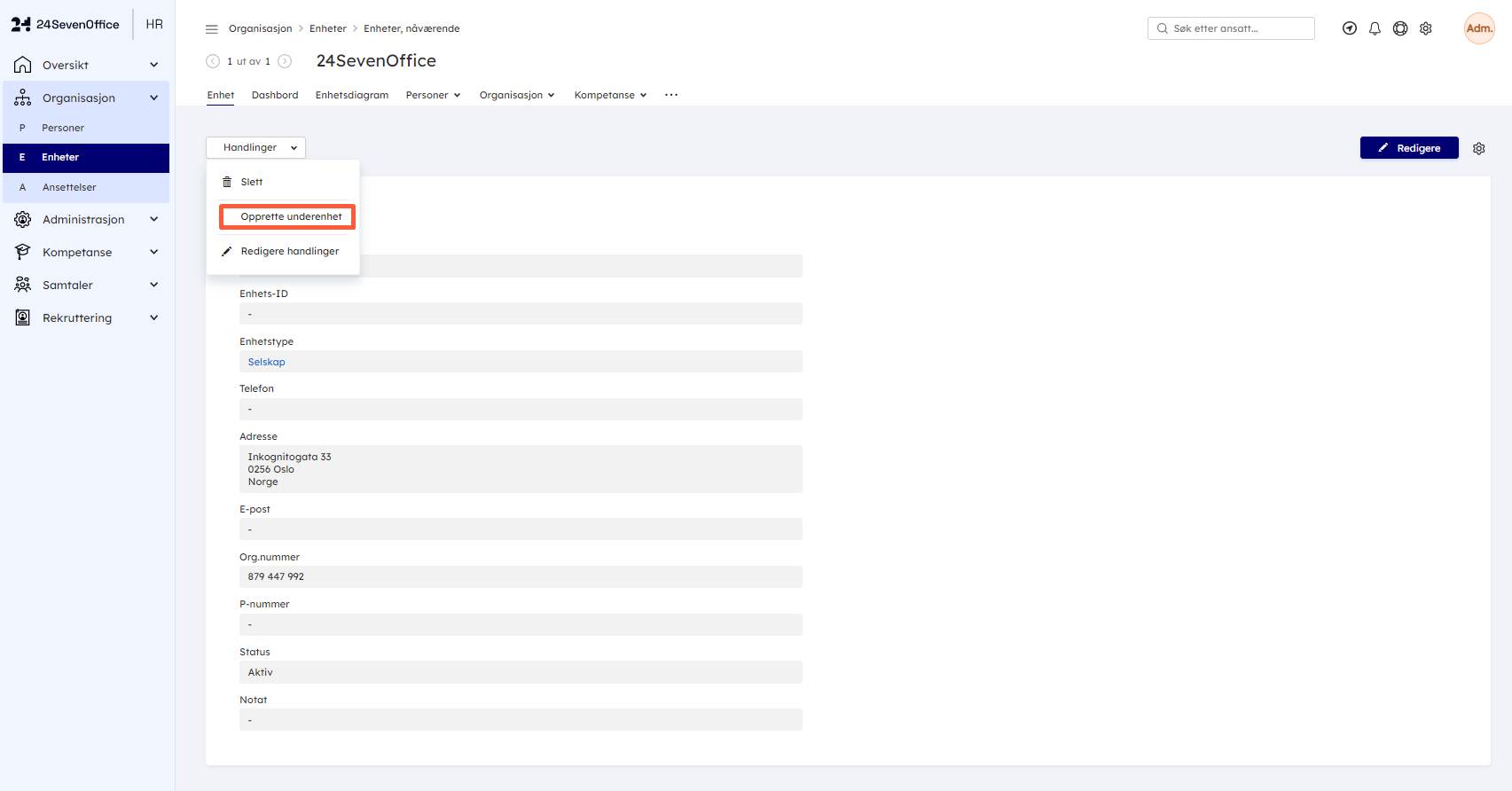Open the Handlinger dropdown
Viewport: 1512px width, 791px height.
click(x=255, y=147)
